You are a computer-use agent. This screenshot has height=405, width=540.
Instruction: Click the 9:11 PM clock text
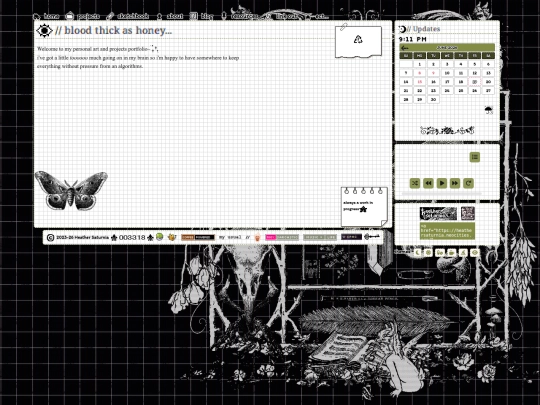click(x=413, y=39)
